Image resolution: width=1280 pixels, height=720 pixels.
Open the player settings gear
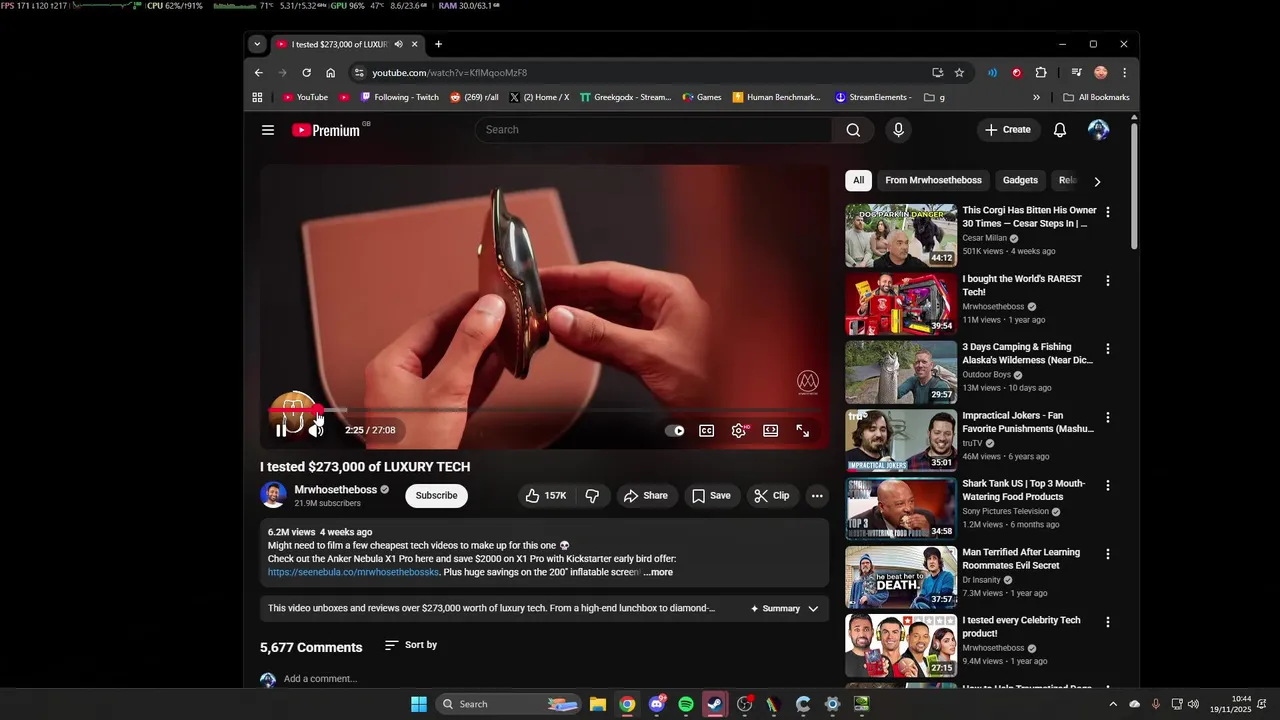[x=739, y=431]
